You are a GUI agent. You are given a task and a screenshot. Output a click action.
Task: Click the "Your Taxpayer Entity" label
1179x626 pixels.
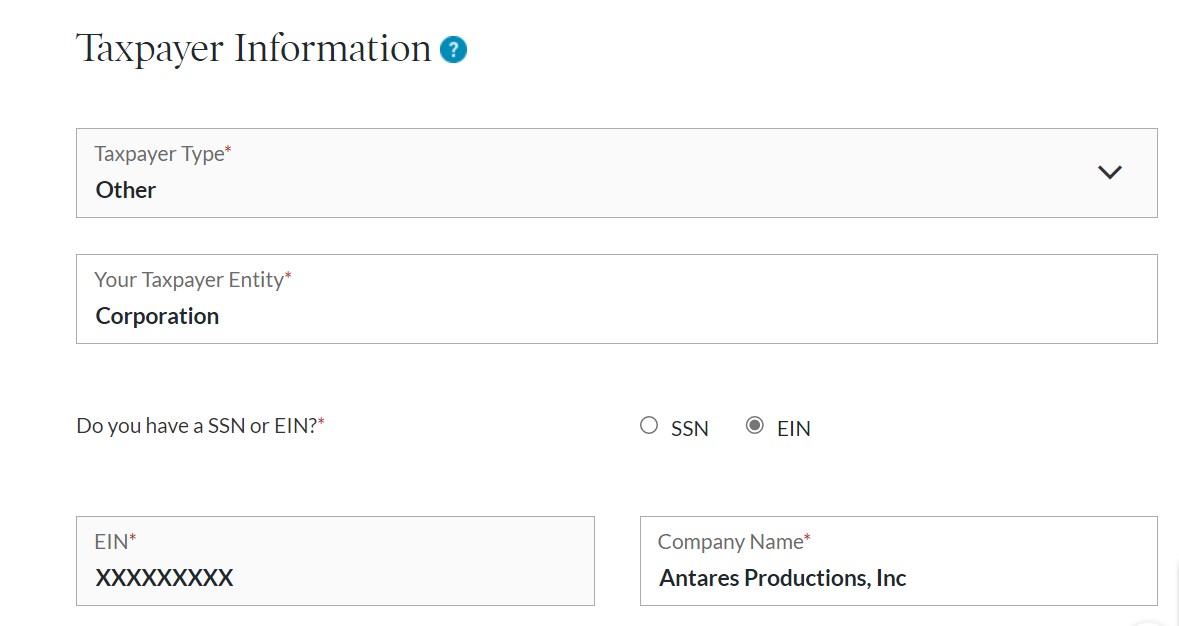192,280
